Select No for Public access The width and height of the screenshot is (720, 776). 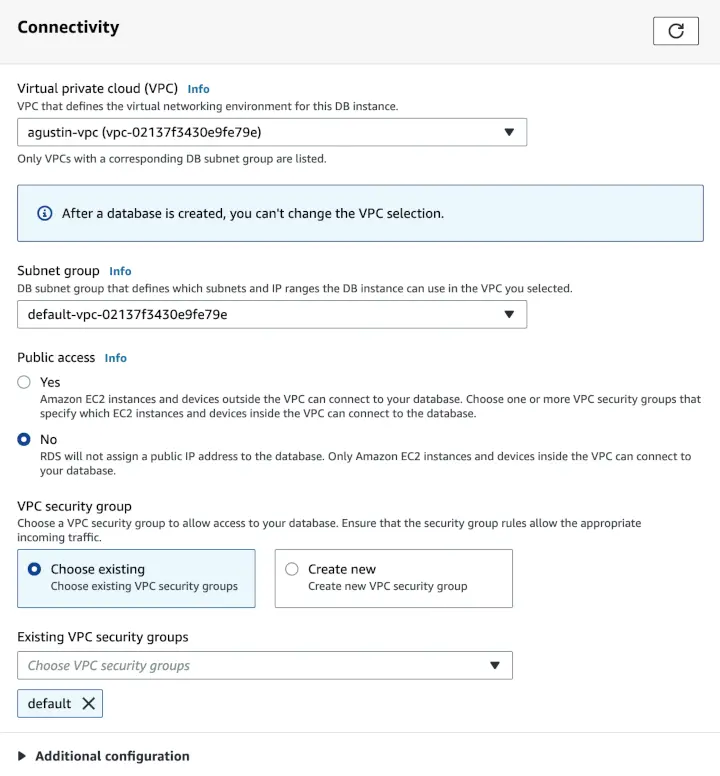coord(24,439)
